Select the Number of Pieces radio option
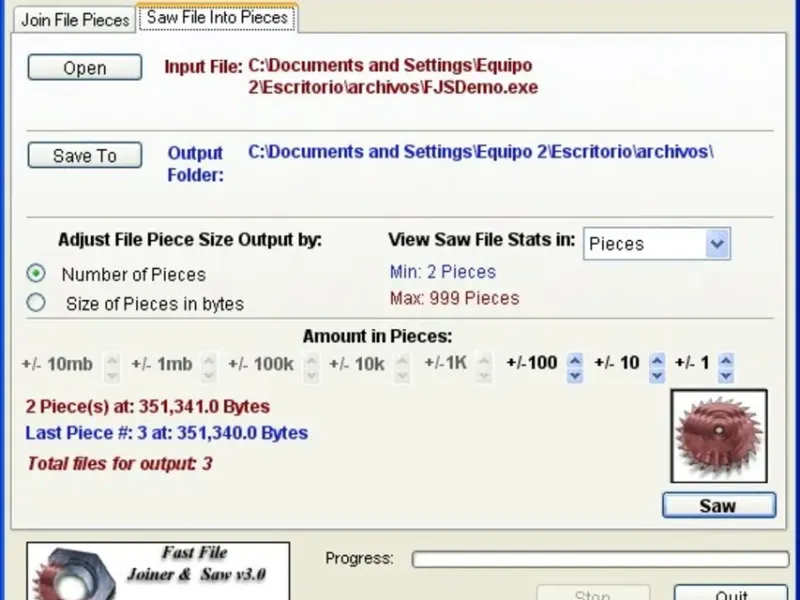The width and height of the screenshot is (800, 600). tap(36, 273)
